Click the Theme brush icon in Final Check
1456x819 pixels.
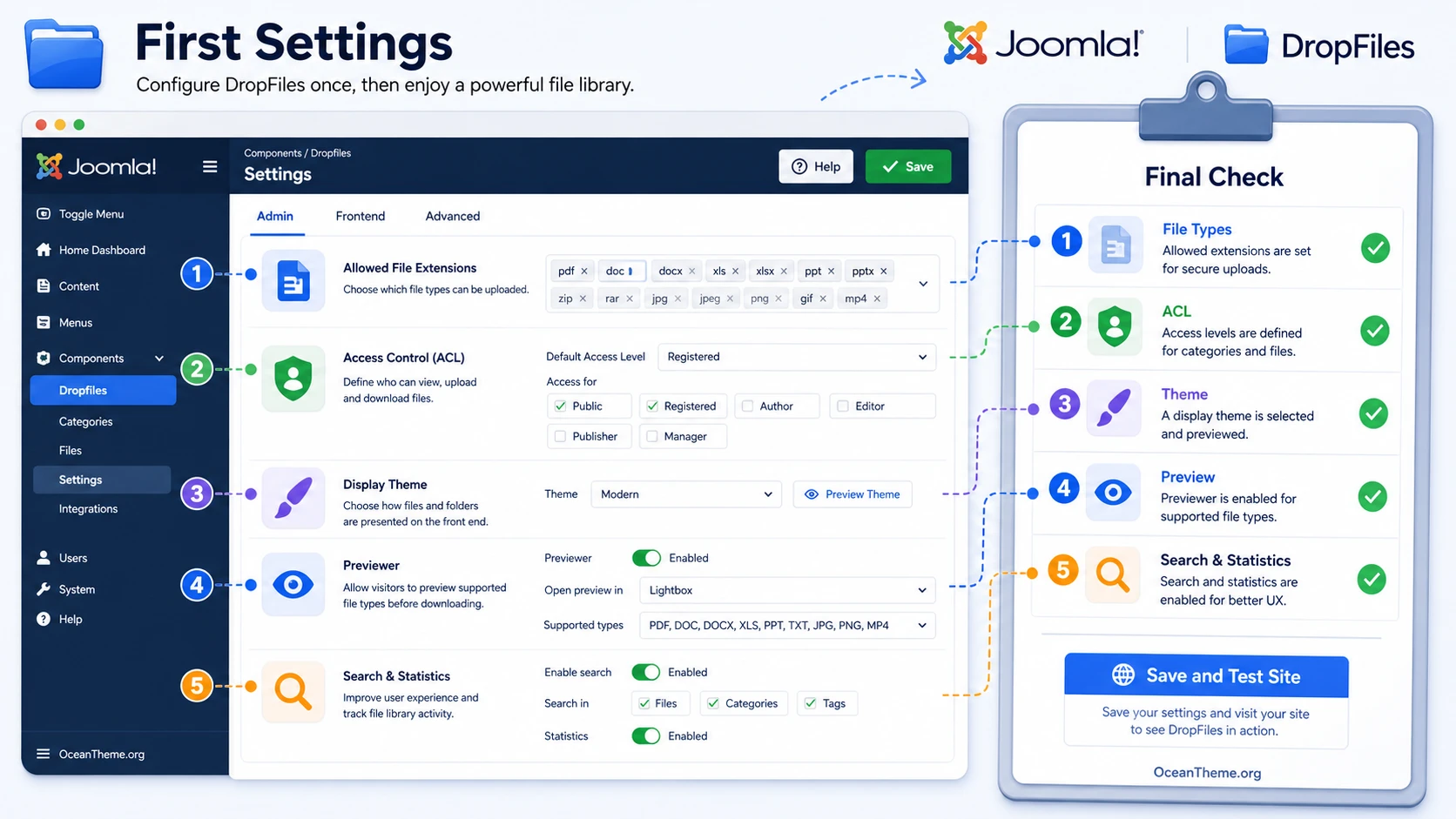pyautogui.click(x=1114, y=407)
